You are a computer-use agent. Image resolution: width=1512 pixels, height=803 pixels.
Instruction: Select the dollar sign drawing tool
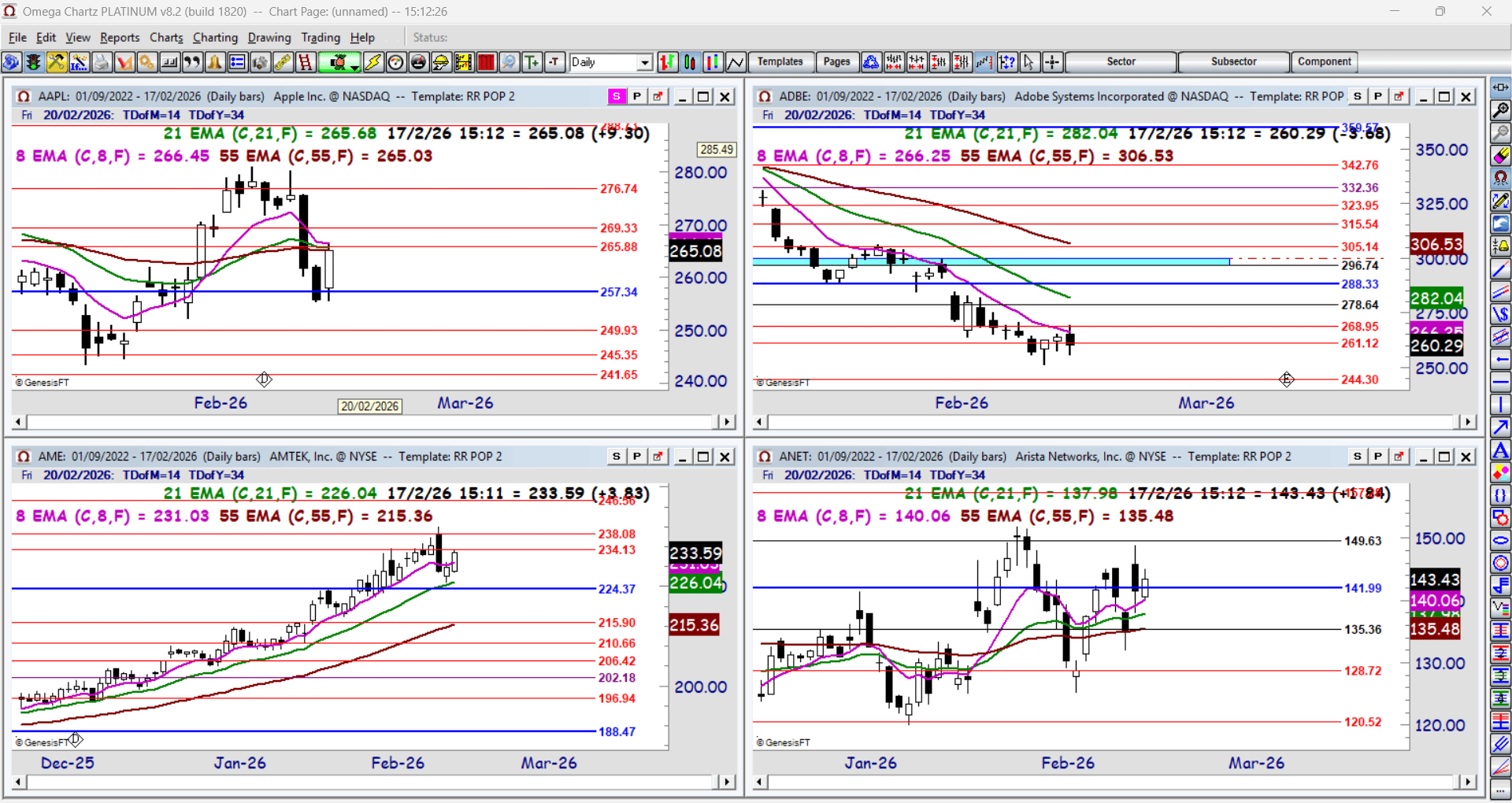(1501, 314)
